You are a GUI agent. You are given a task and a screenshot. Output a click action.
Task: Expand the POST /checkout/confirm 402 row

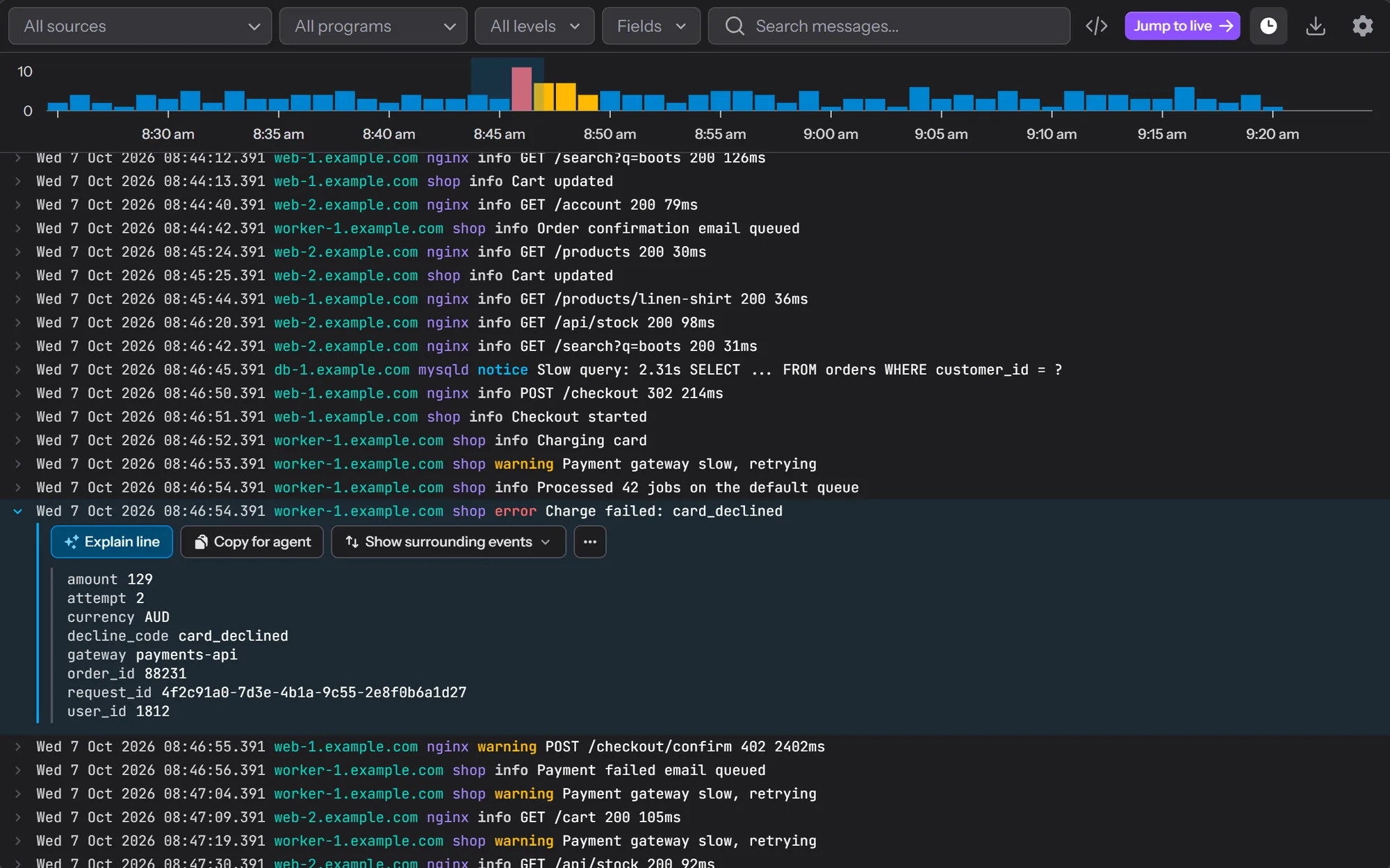point(18,747)
